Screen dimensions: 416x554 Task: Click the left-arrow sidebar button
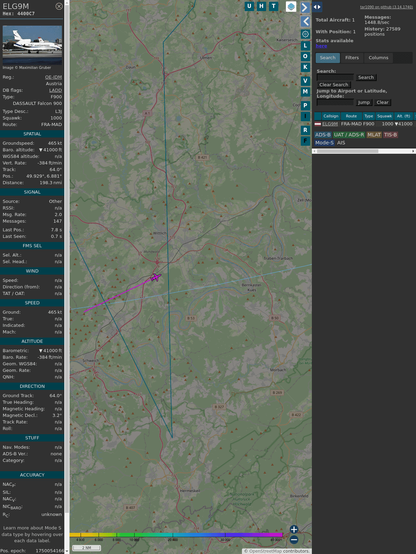305,22
